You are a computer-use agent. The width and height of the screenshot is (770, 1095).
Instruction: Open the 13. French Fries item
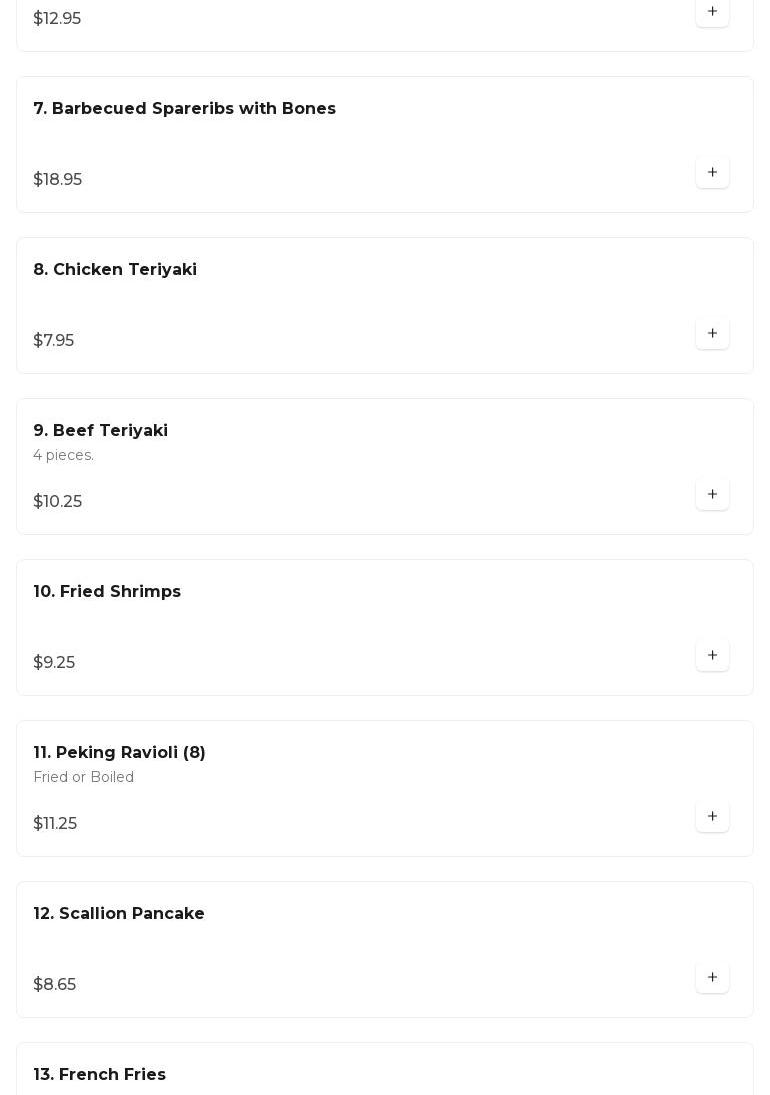(x=100, y=1074)
